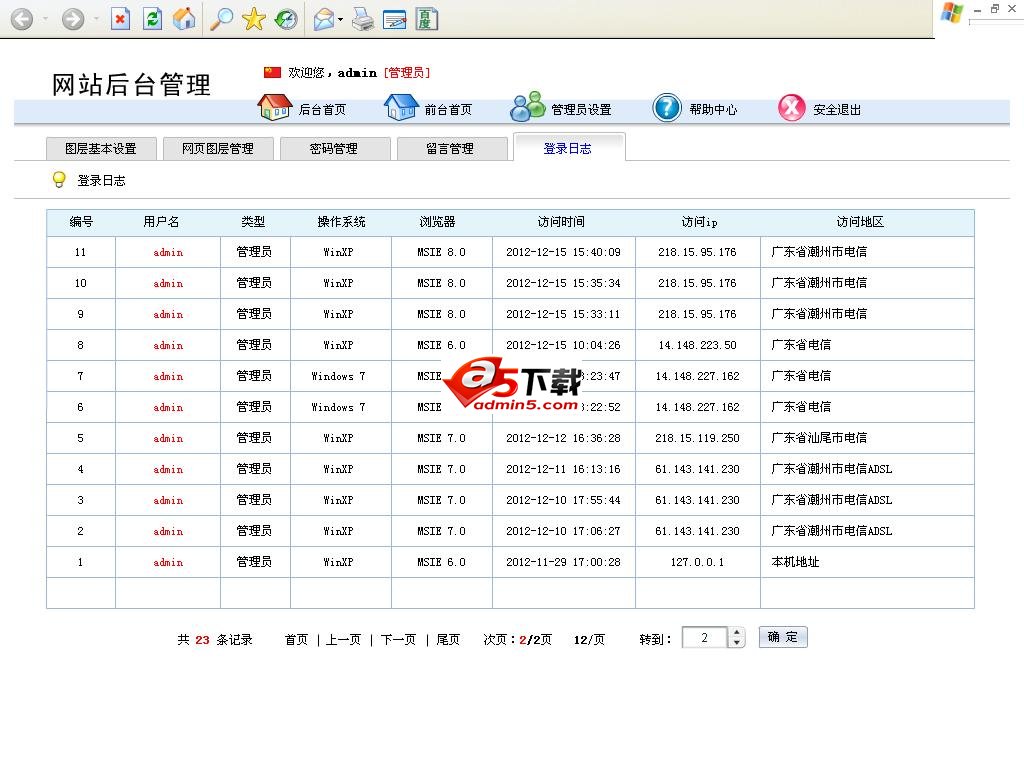The image size is (1024, 768).
Task: Click timestamp 2012-11-29 17:00:28
Action: click(x=564, y=562)
